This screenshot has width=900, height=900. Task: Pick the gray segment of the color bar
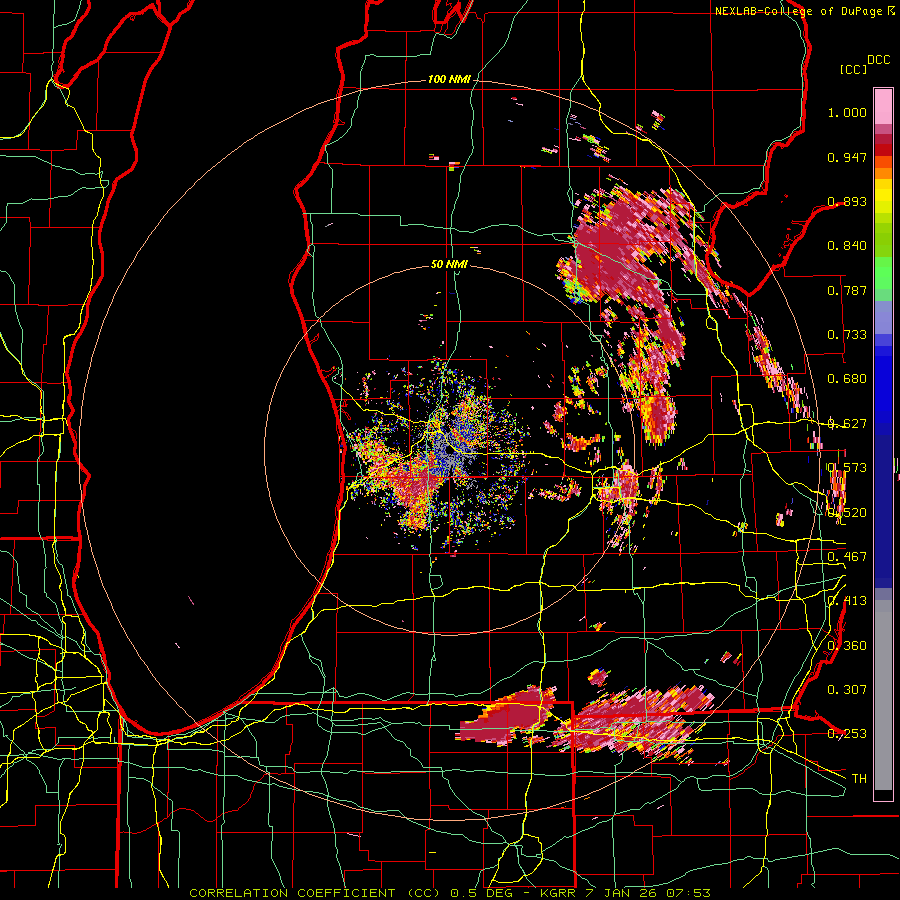pos(883,697)
